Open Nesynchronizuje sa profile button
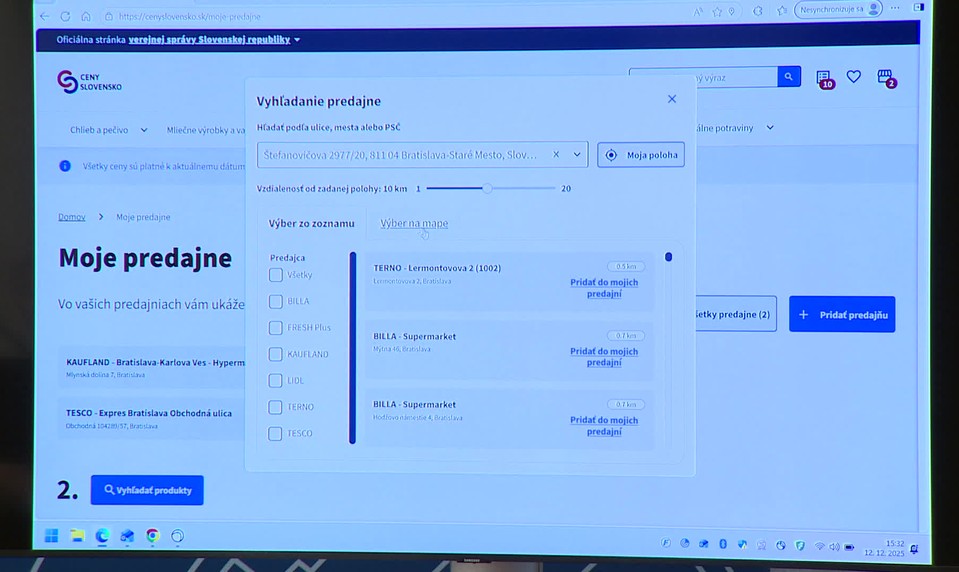The width and height of the screenshot is (959, 572). coord(839,9)
